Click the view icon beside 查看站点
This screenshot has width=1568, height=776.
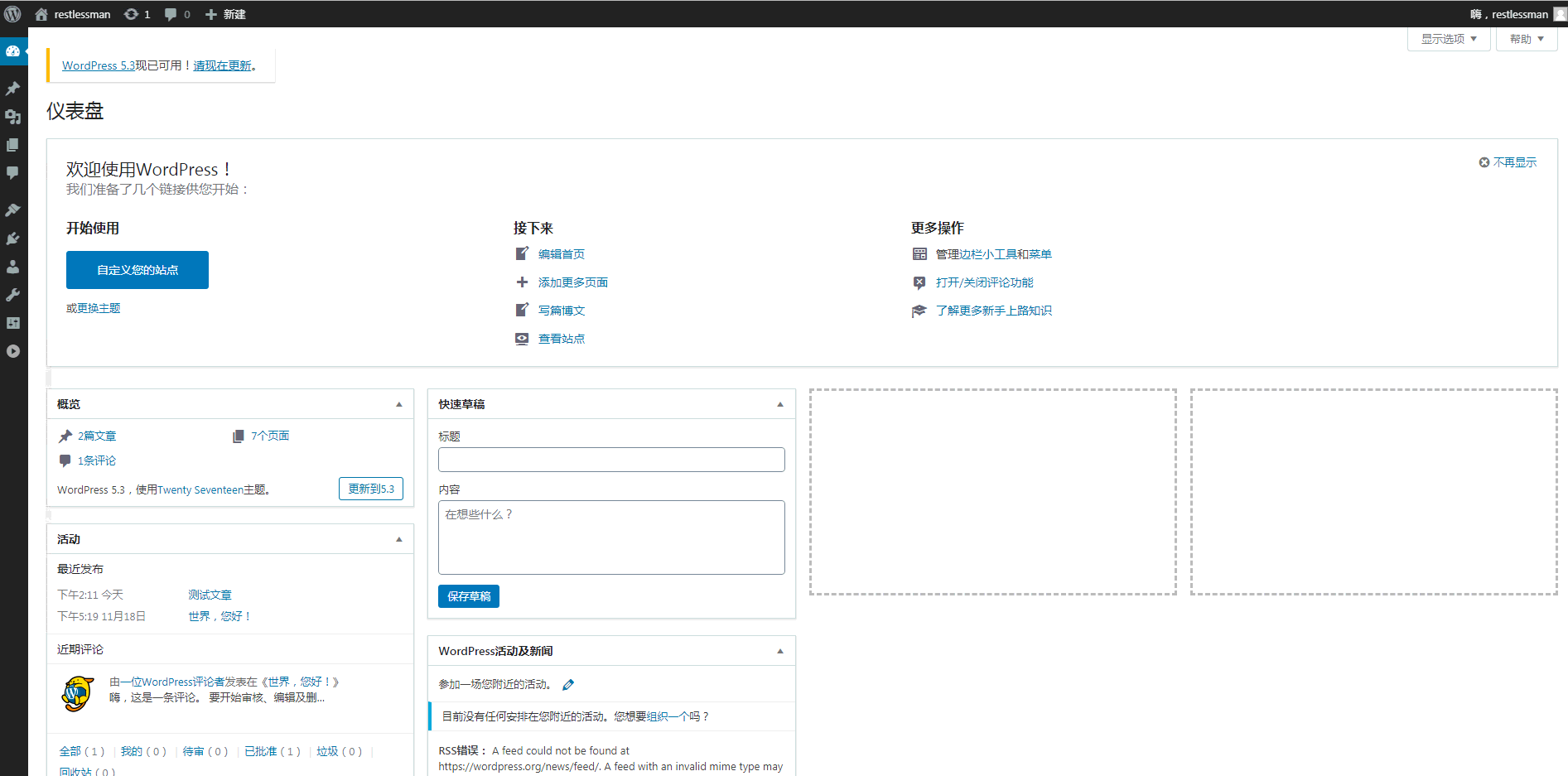522,339
